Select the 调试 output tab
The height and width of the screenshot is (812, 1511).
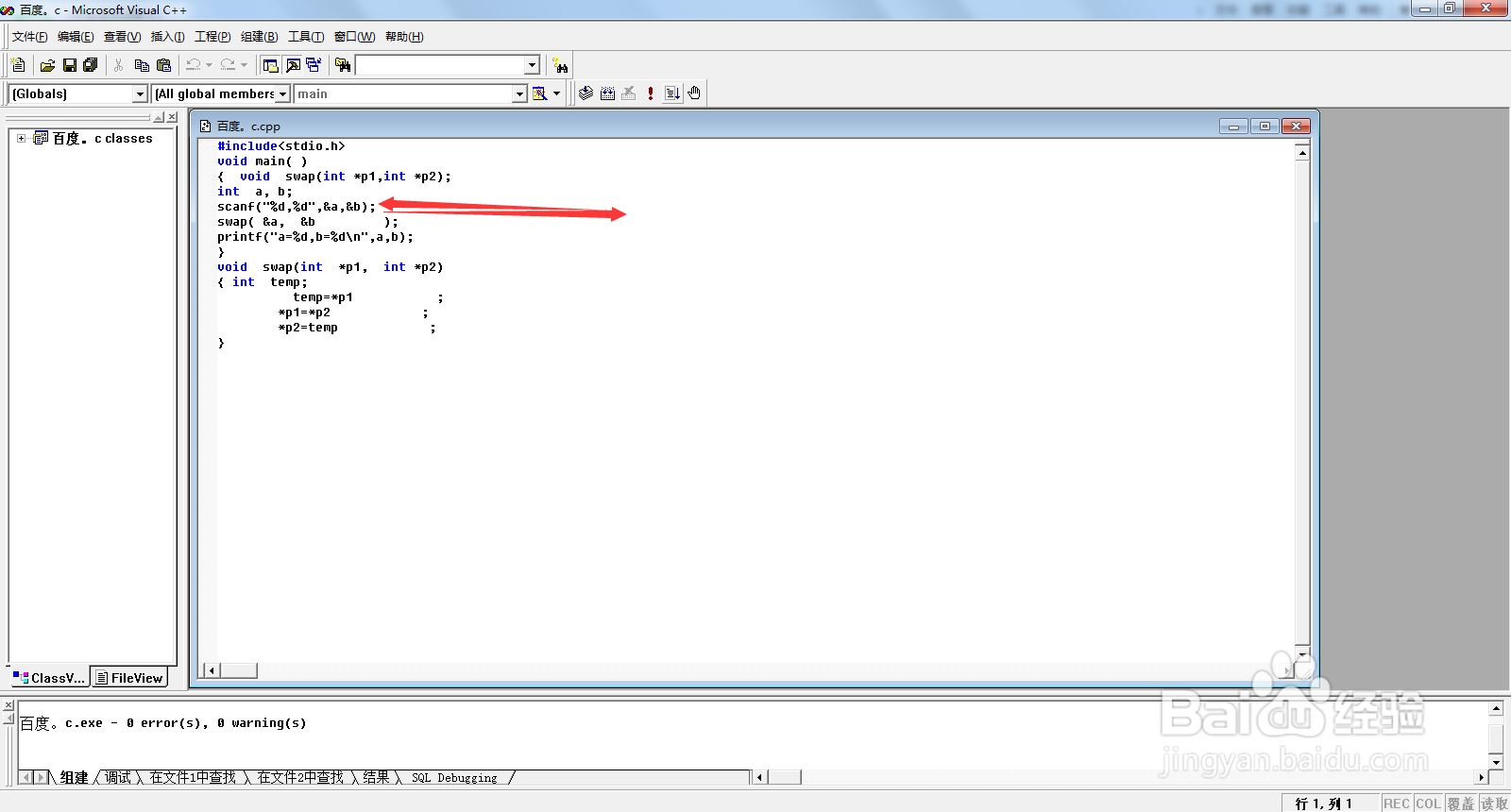click(x=118, y=777)
